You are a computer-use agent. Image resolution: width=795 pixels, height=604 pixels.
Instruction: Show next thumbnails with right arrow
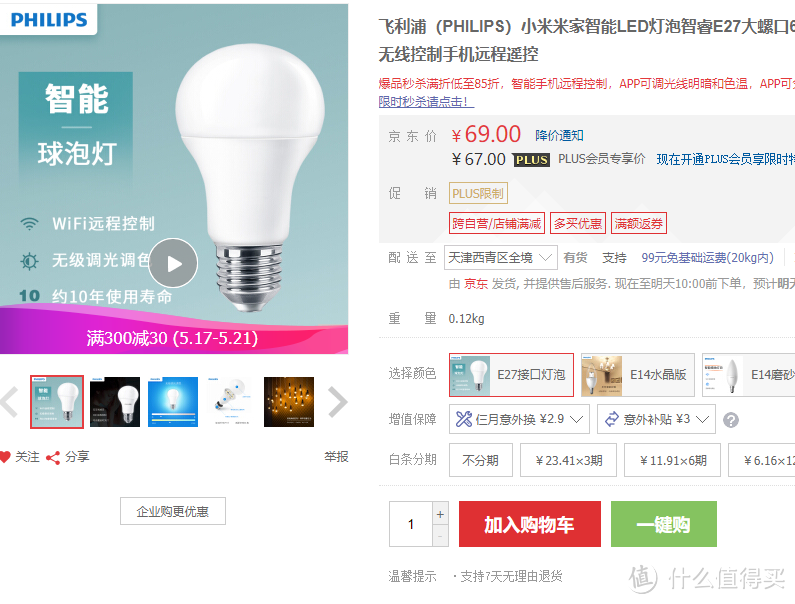[x=337, y=402]
